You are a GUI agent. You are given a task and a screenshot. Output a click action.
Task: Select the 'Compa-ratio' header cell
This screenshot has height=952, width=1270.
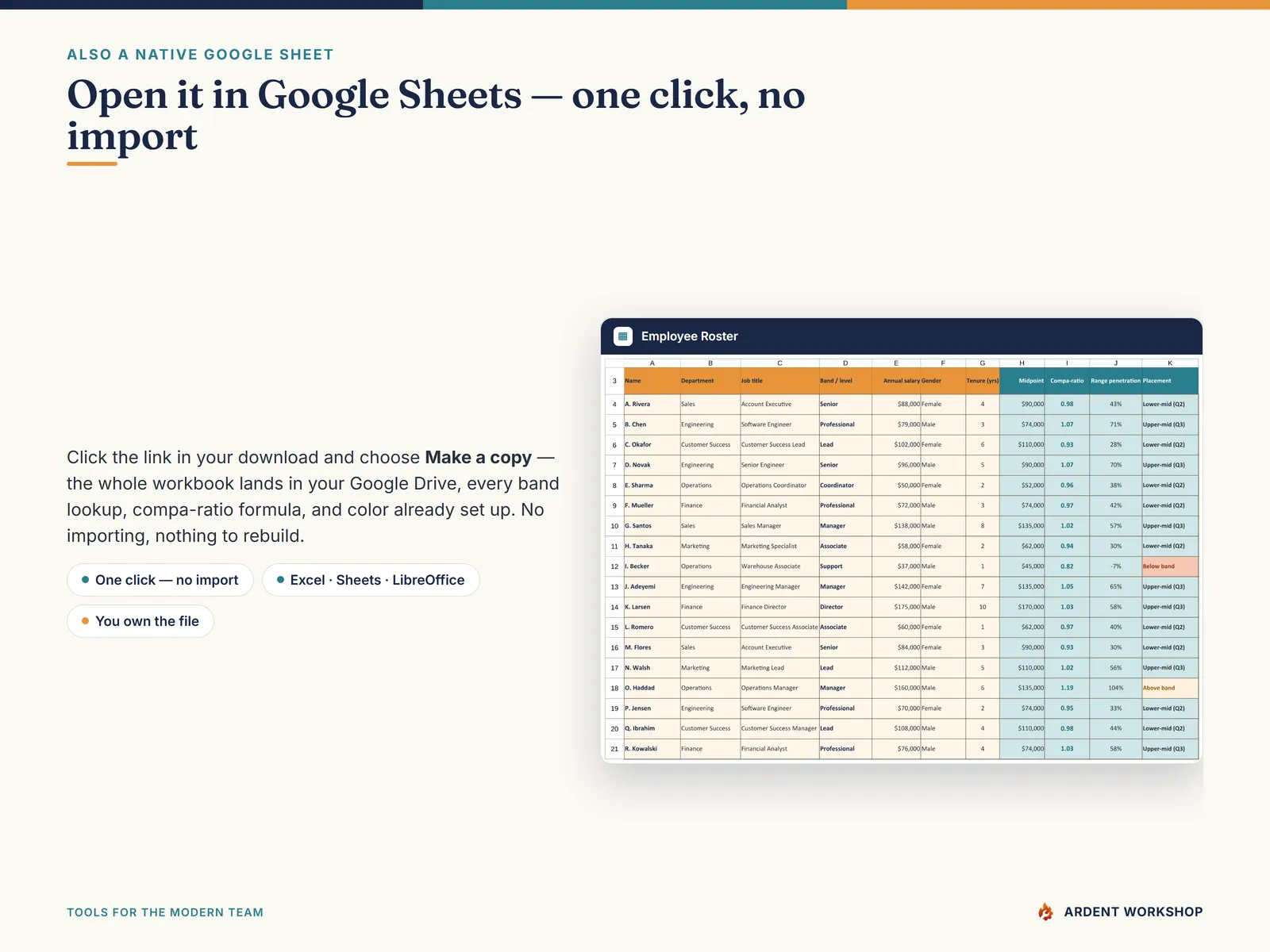click(x=1067, y=381)
